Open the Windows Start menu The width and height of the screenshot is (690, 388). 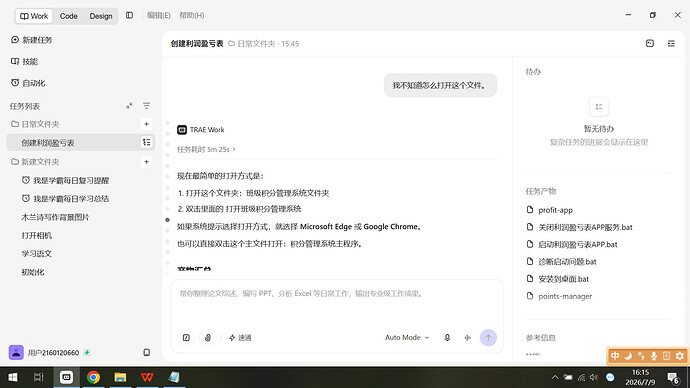point(13,377)
